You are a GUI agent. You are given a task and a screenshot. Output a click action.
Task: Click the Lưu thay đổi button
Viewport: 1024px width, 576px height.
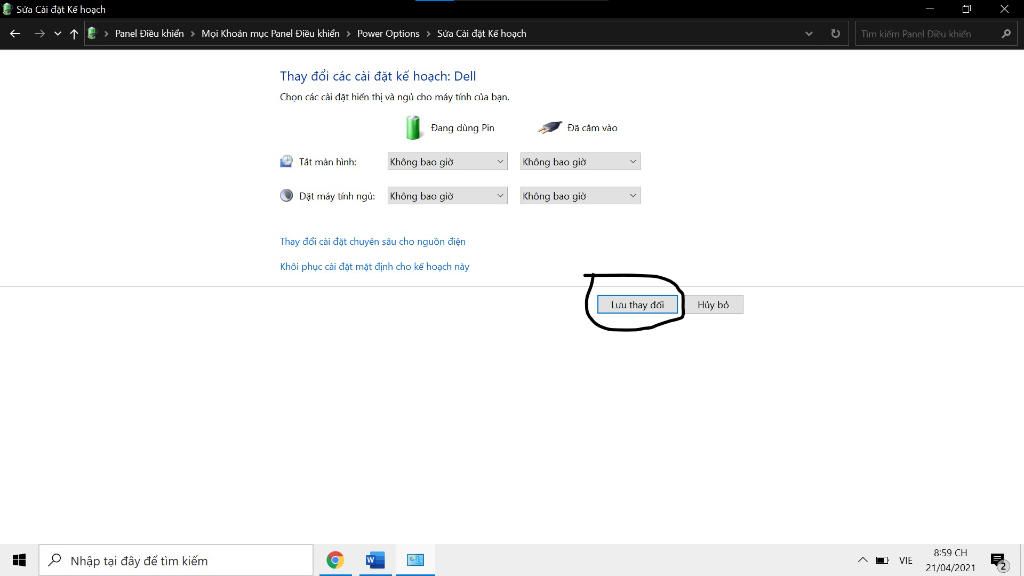coord(637,304)
